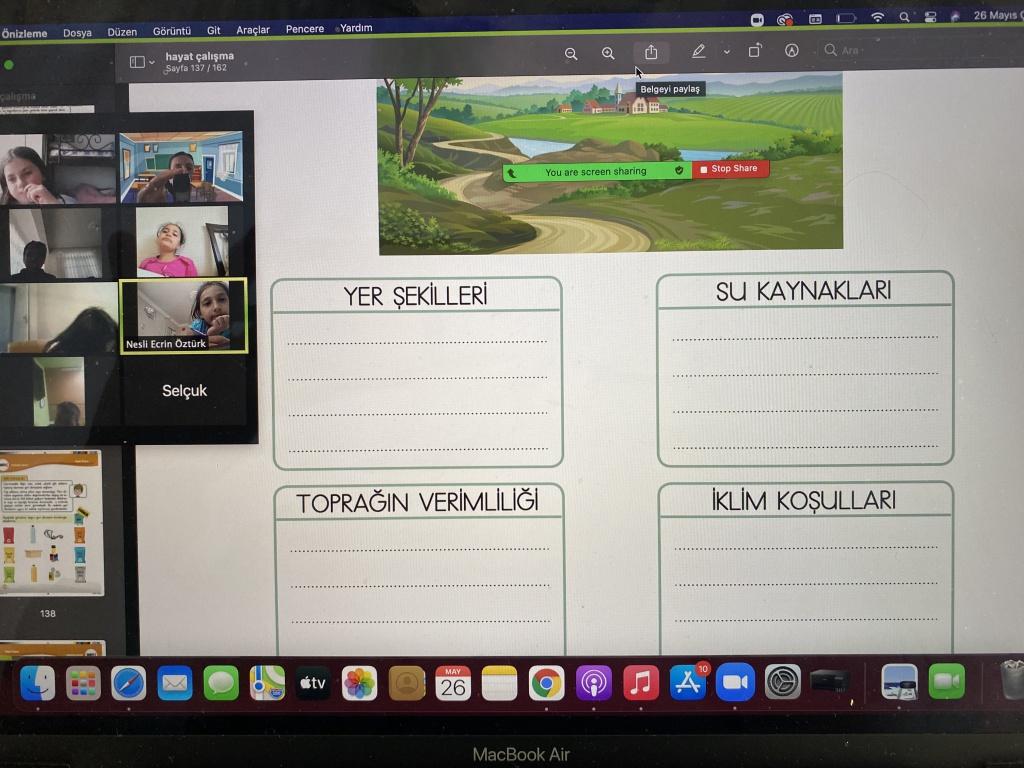The width and height of the screenshot is (1024, 768).
Task: Click the zoom in magnifier icon
Action: 608,54
